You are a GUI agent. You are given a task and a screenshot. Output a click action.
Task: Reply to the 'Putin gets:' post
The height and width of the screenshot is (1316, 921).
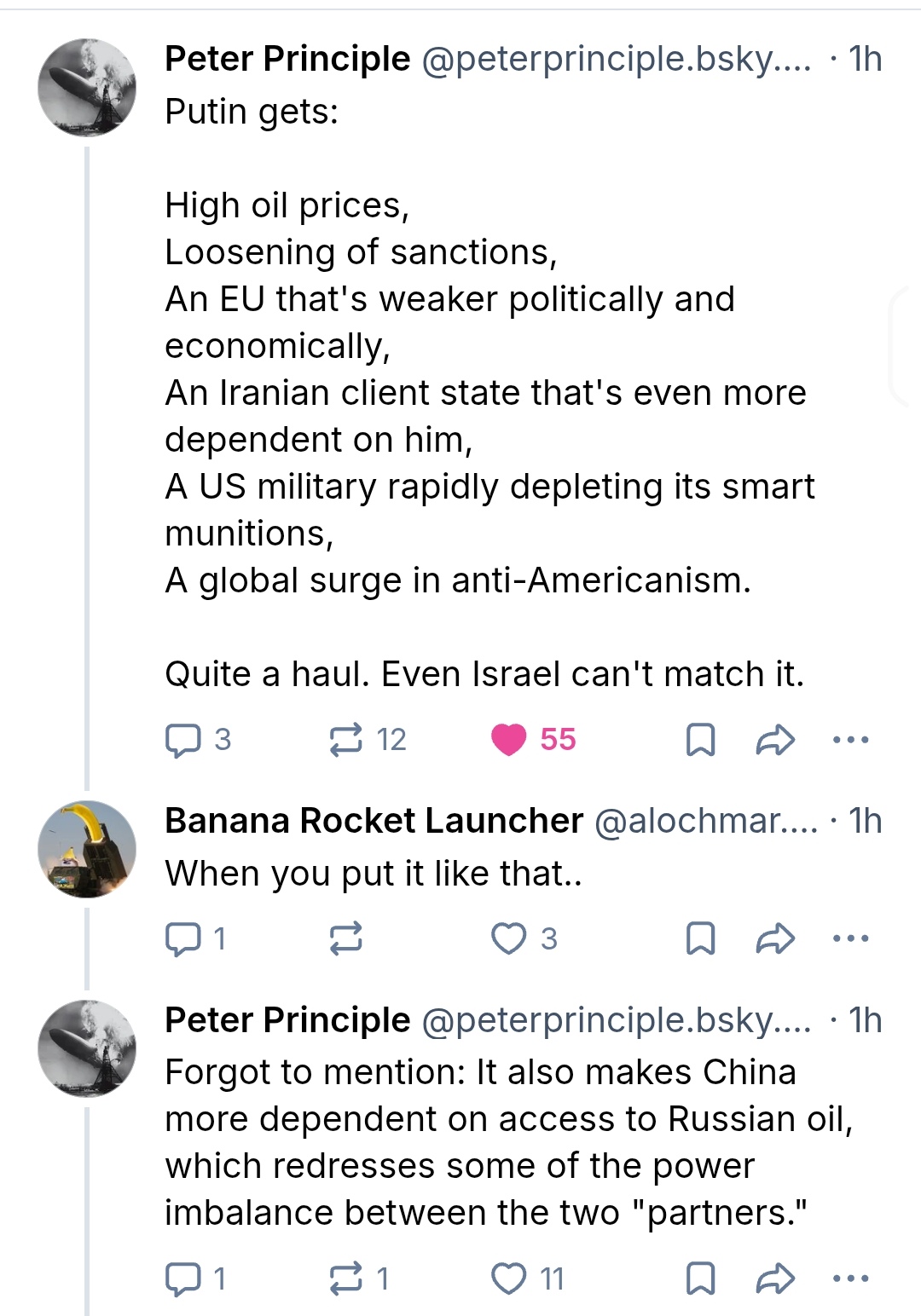pyautogui.click(x=182, y=740)
